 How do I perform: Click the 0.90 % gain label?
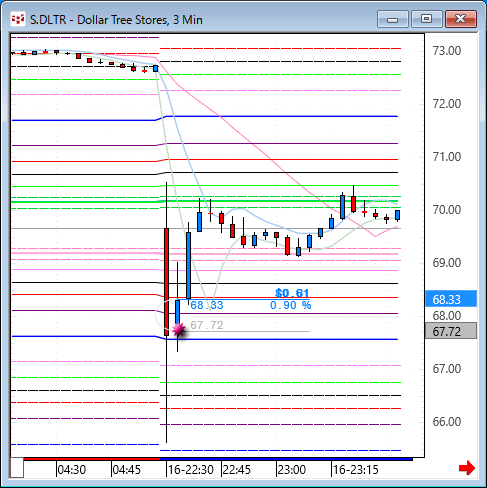click(290, 305)
